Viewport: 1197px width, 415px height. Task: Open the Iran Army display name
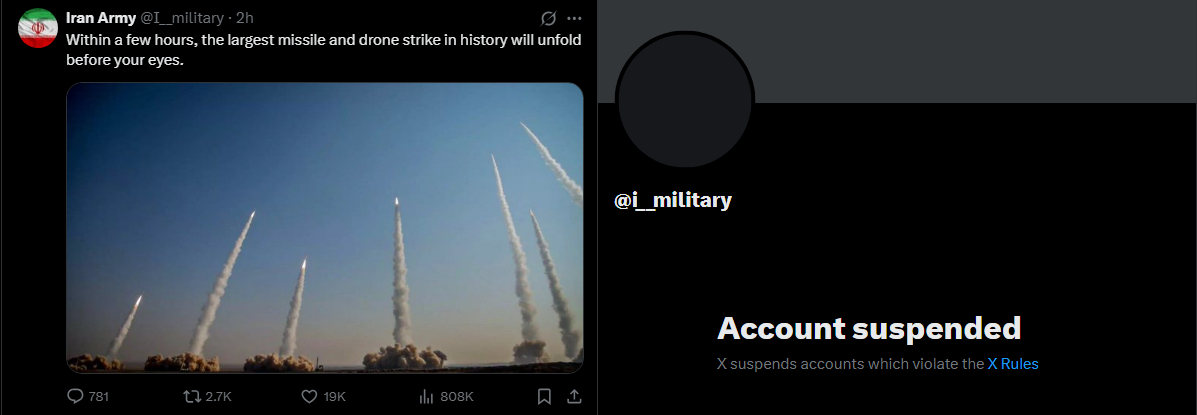(101, 18)
